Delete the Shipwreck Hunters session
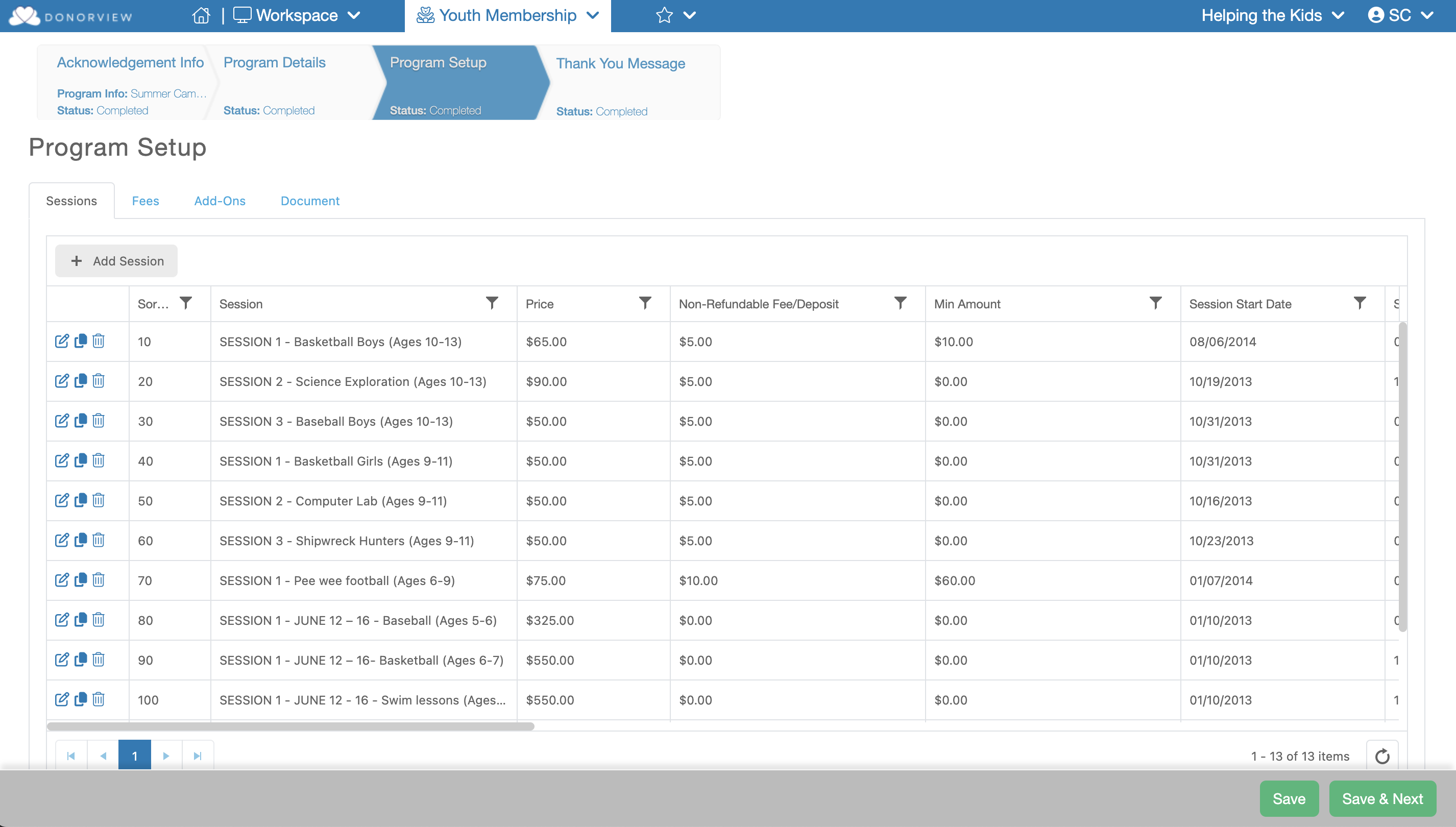The image size is (1456, 827). click(98, 540)
